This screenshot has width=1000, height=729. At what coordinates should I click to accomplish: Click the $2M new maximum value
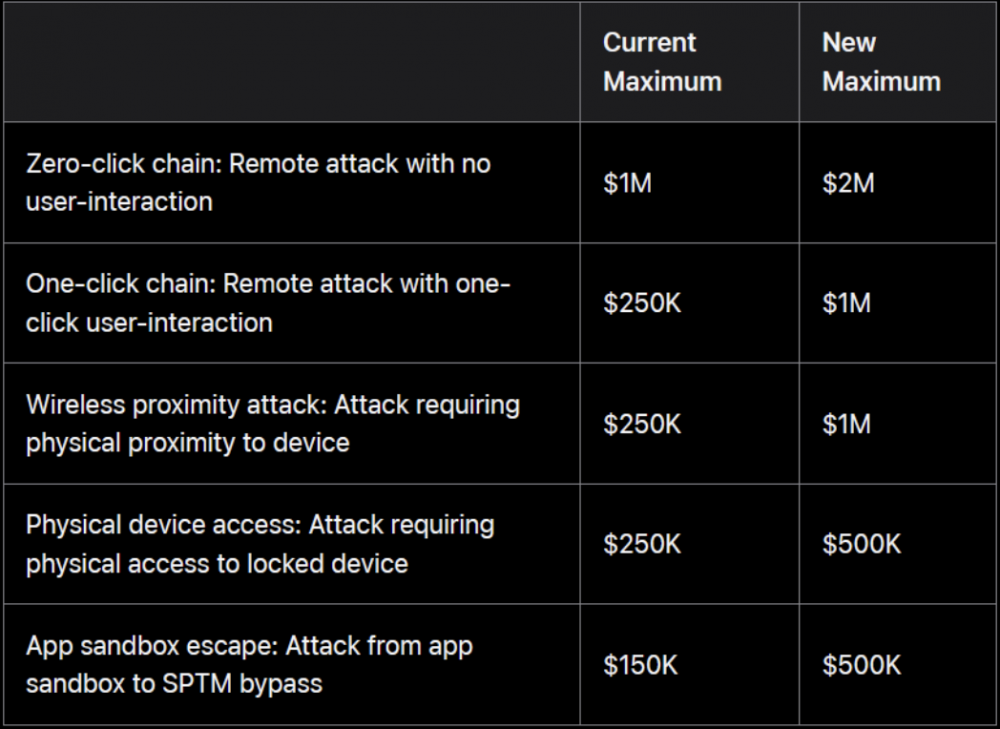pyautogui.click(x=848, y=183)
